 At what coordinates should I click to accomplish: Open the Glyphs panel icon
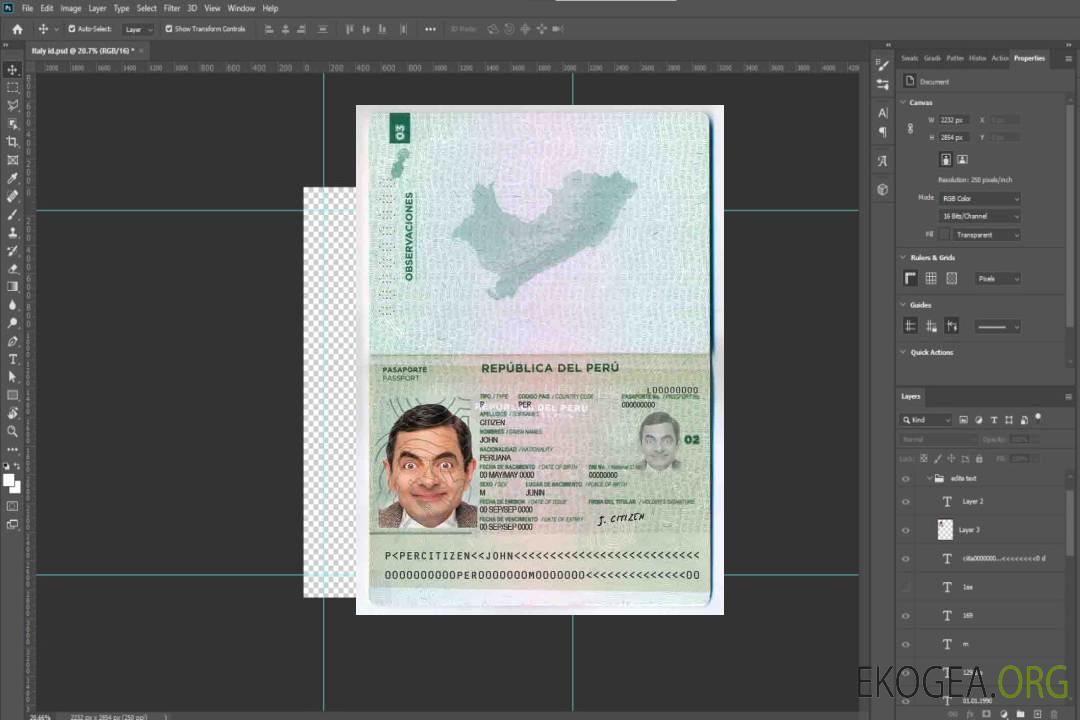883,161
